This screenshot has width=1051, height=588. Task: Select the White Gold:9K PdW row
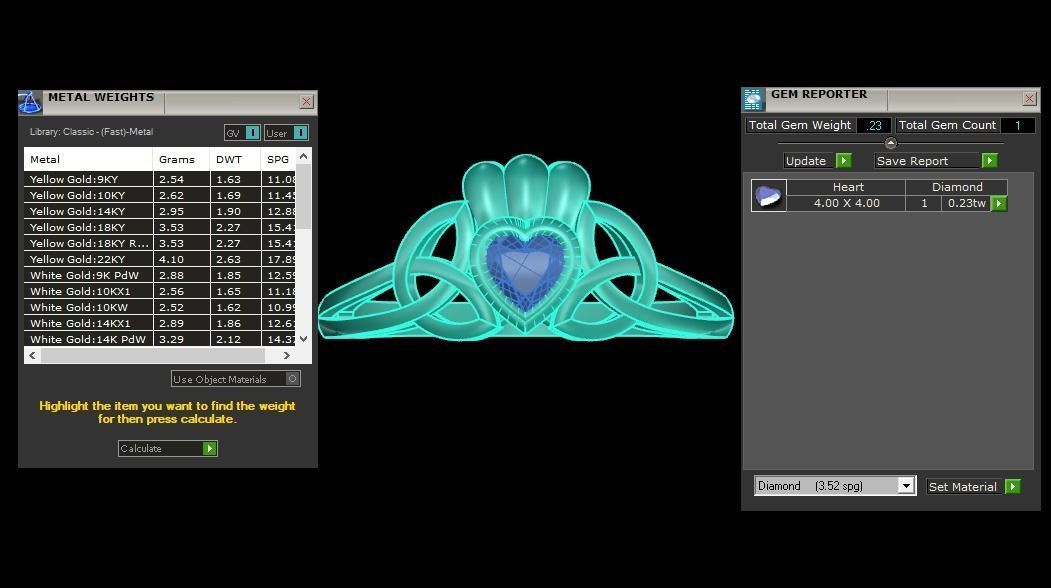pyautogui.click(x=160, y=276)
